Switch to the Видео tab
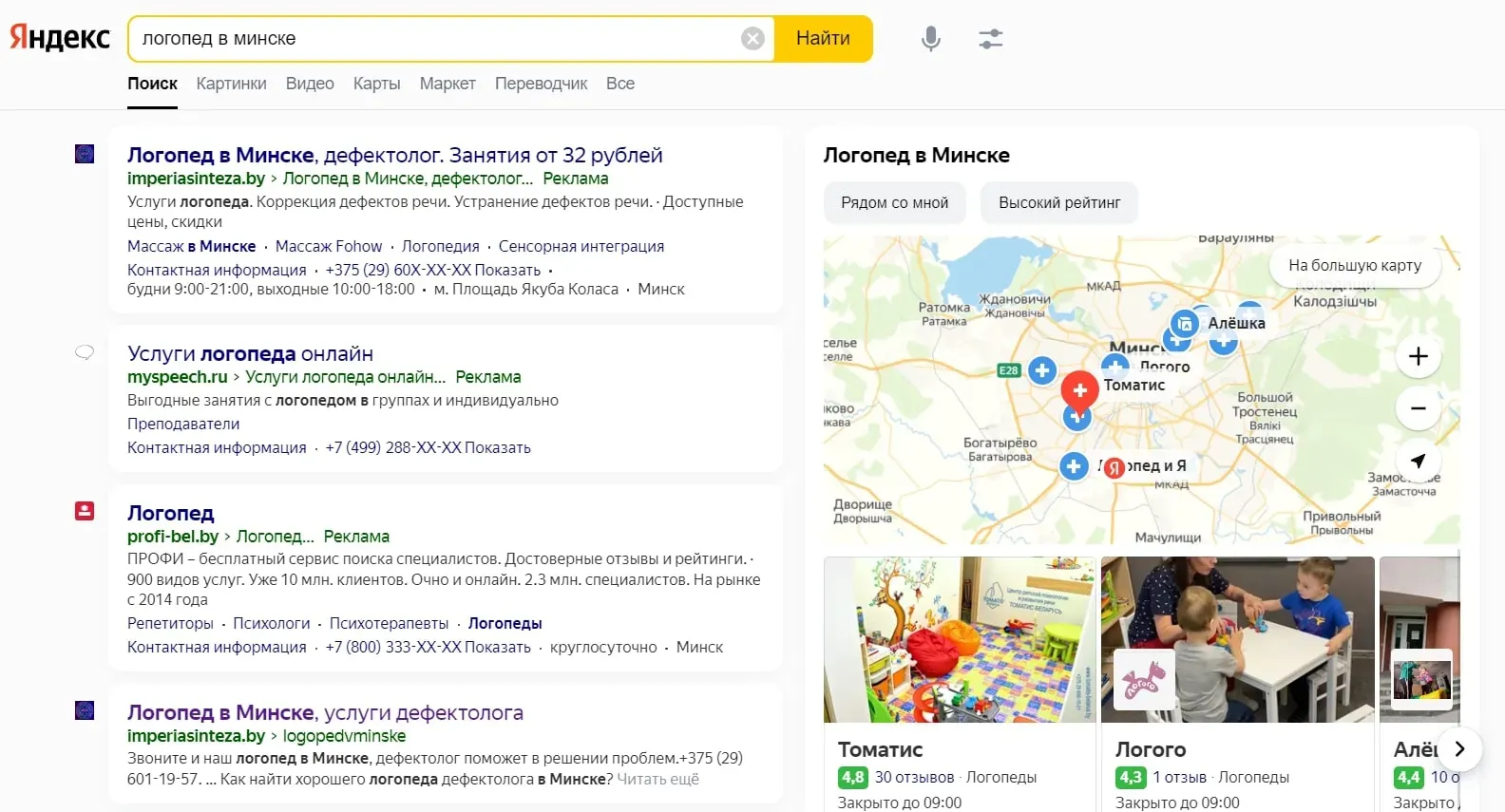Screen dimensions: 1505x812 [310, 84]
